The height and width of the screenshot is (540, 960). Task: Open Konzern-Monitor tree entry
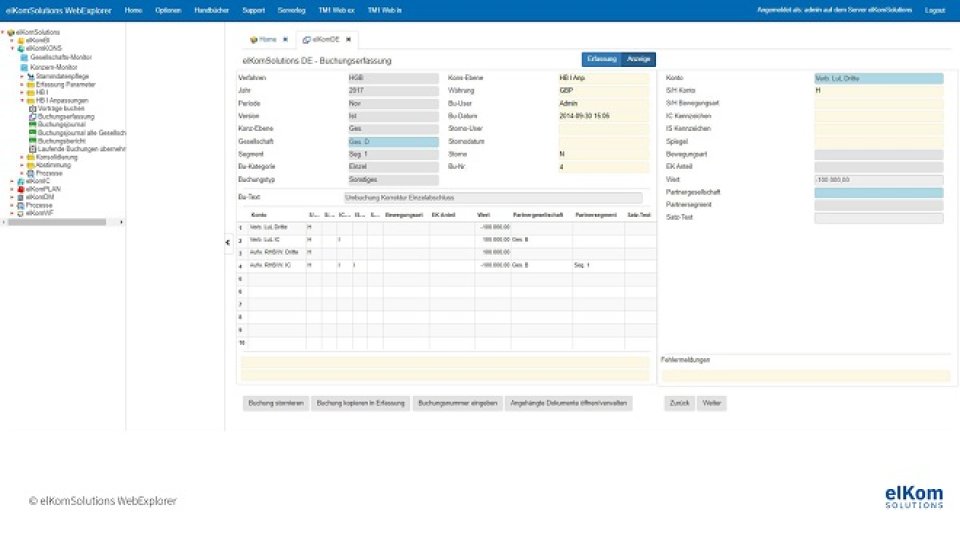point(54,67)
